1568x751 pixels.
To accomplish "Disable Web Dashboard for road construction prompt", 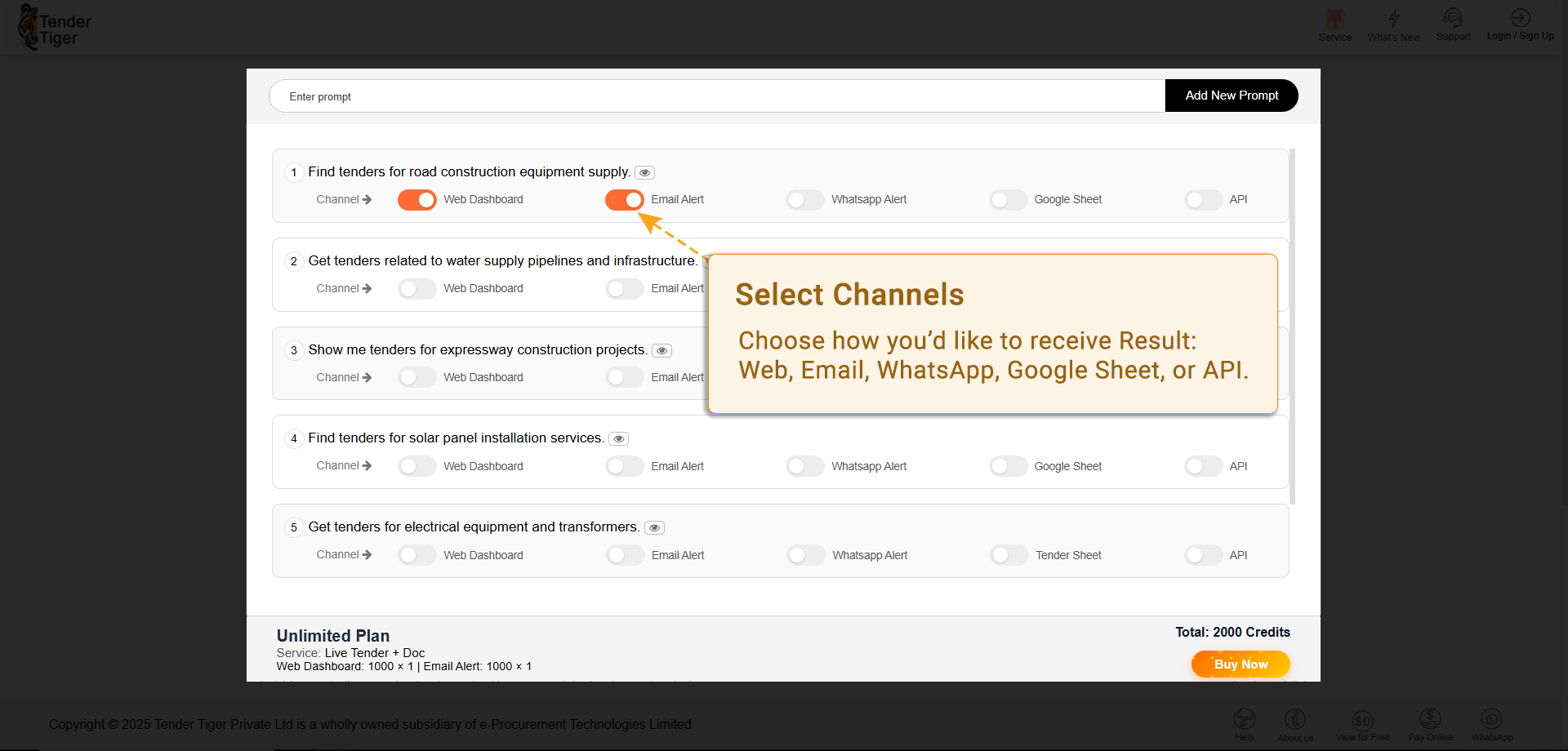I will point(417,200).
